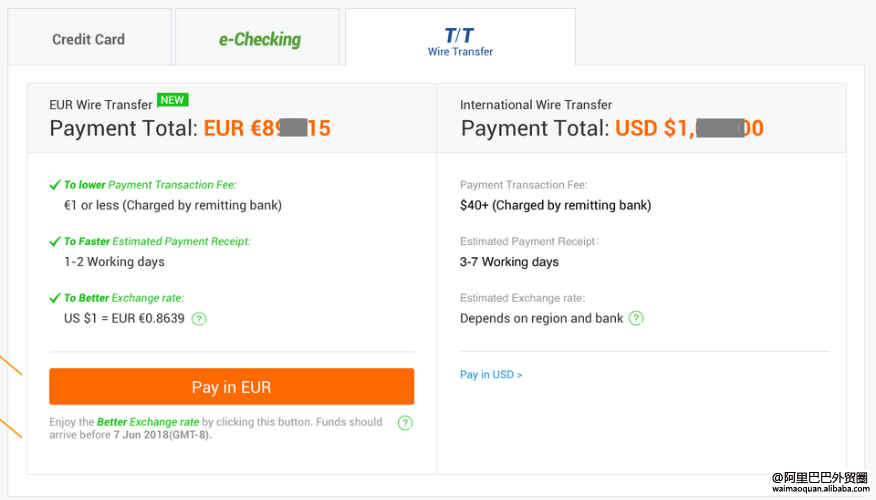The width and height of the screenshot is (876, 500).
Task: Click checkmark next to lower Payment Transaction Fee
Action: tap(55, 185)
